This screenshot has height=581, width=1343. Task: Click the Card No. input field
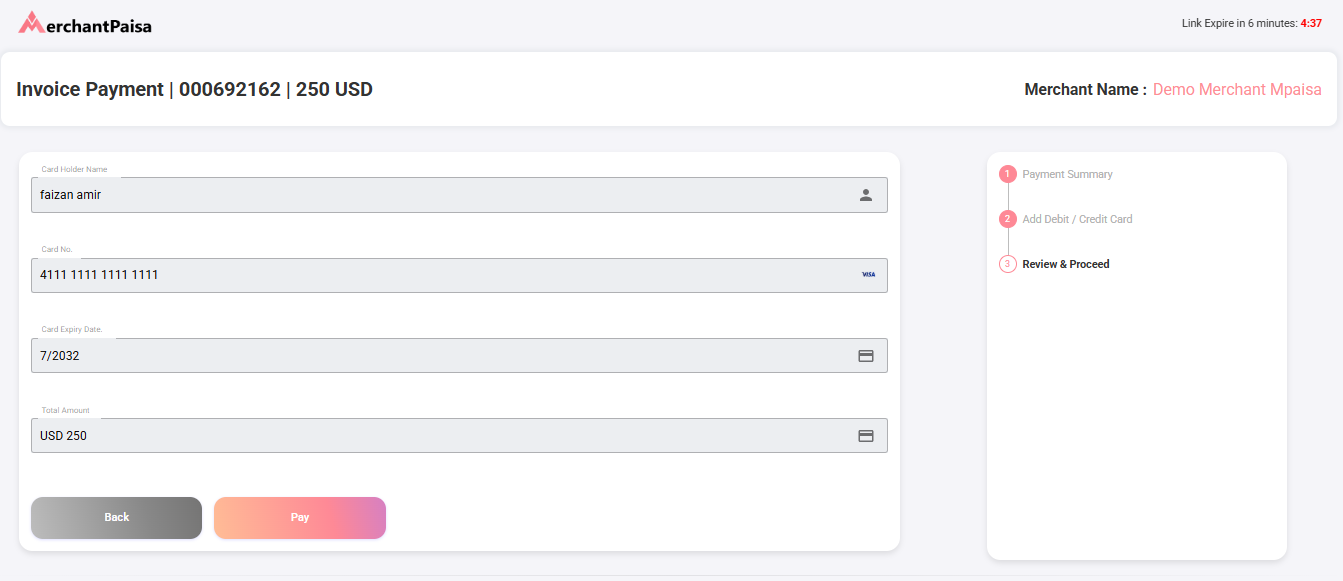coord(440,275)
